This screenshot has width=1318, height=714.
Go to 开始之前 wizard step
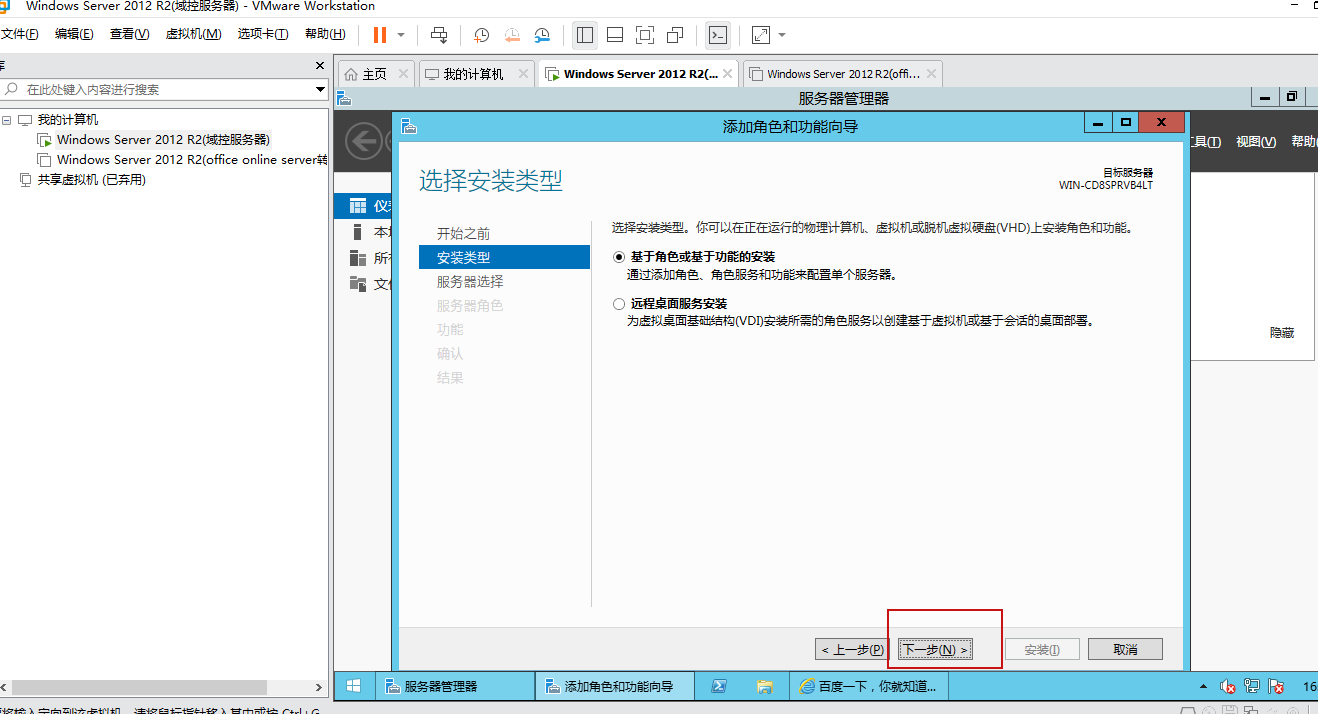(464, 234)
